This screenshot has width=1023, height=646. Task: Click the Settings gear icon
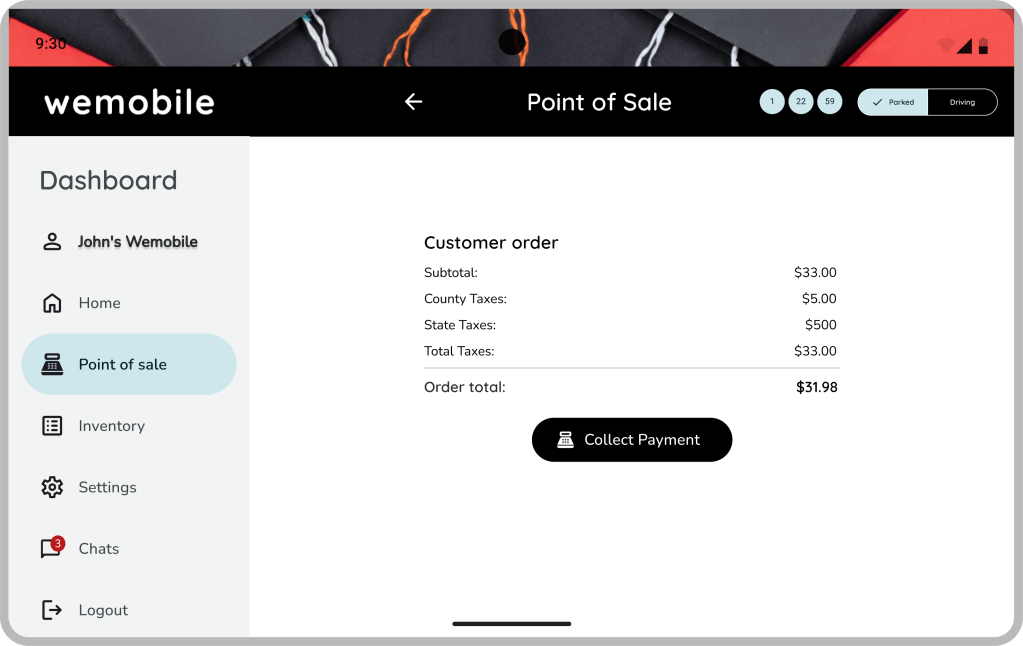52,487
